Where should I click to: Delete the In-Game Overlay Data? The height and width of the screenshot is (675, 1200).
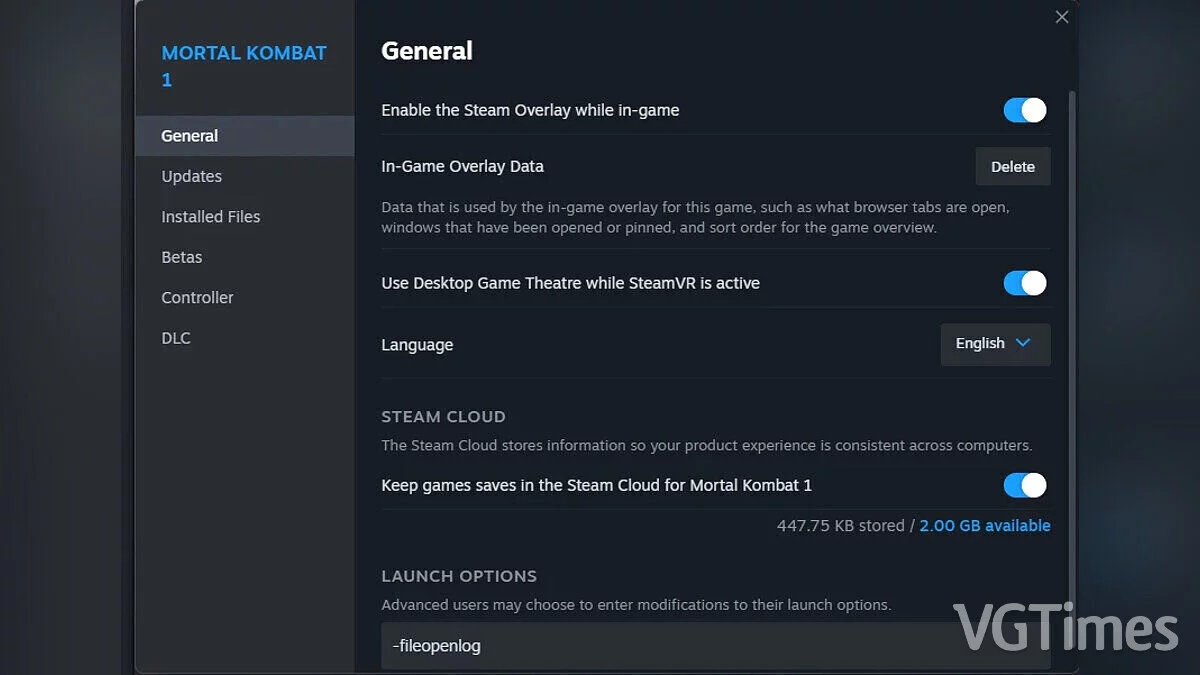point(1013,167)
